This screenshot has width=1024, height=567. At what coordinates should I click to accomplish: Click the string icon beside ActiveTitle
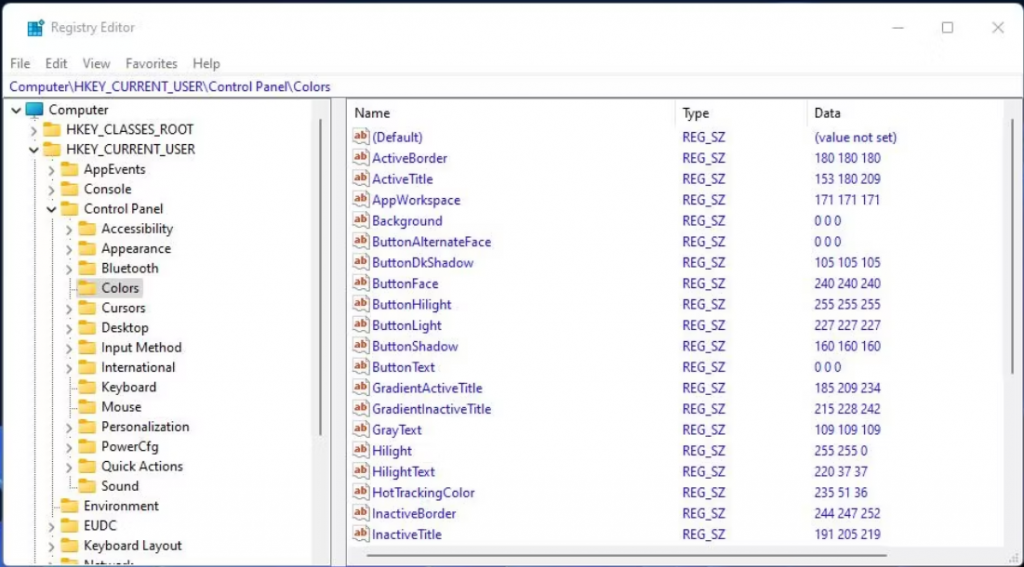coord(360,178)
